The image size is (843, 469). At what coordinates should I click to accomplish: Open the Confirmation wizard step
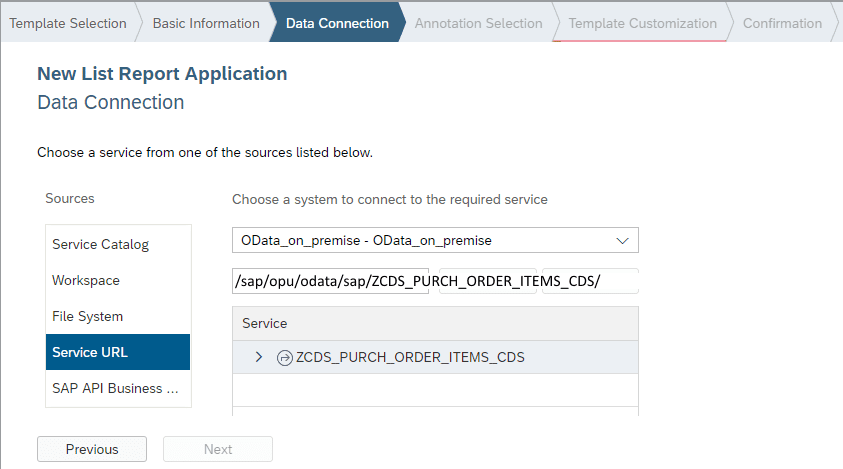point(782,23)
